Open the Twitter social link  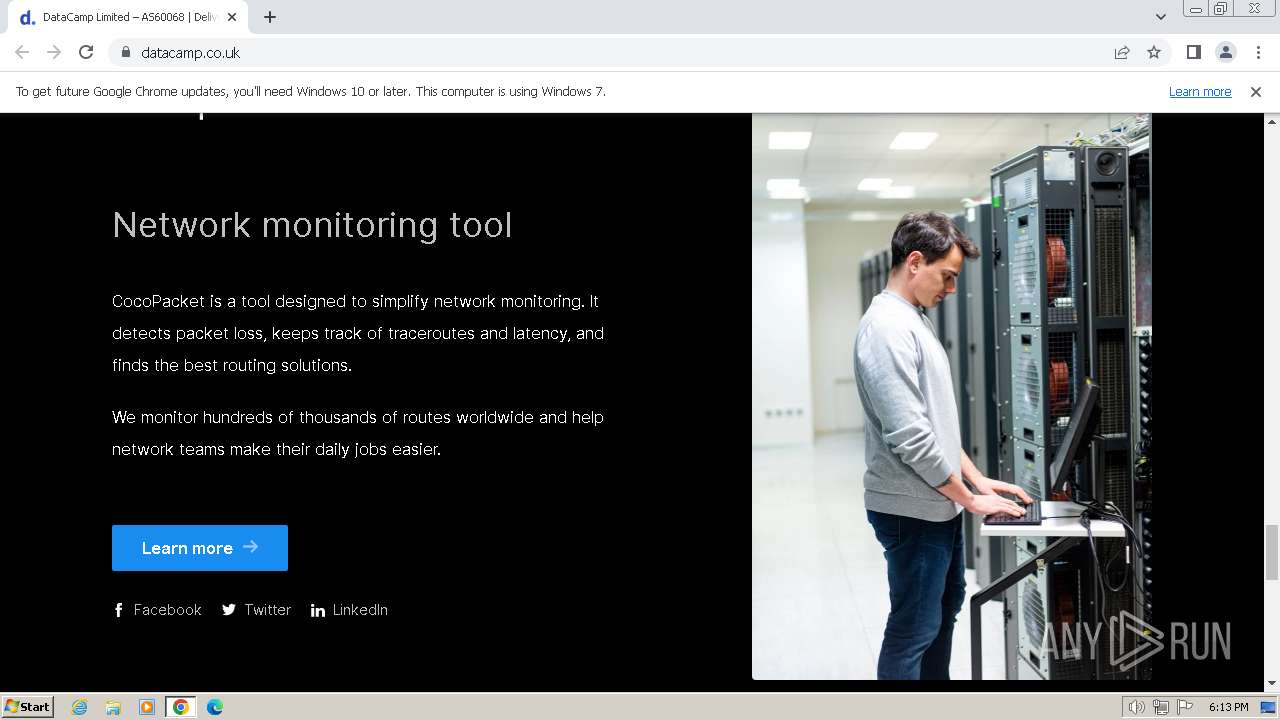click(x=256, y=610)
